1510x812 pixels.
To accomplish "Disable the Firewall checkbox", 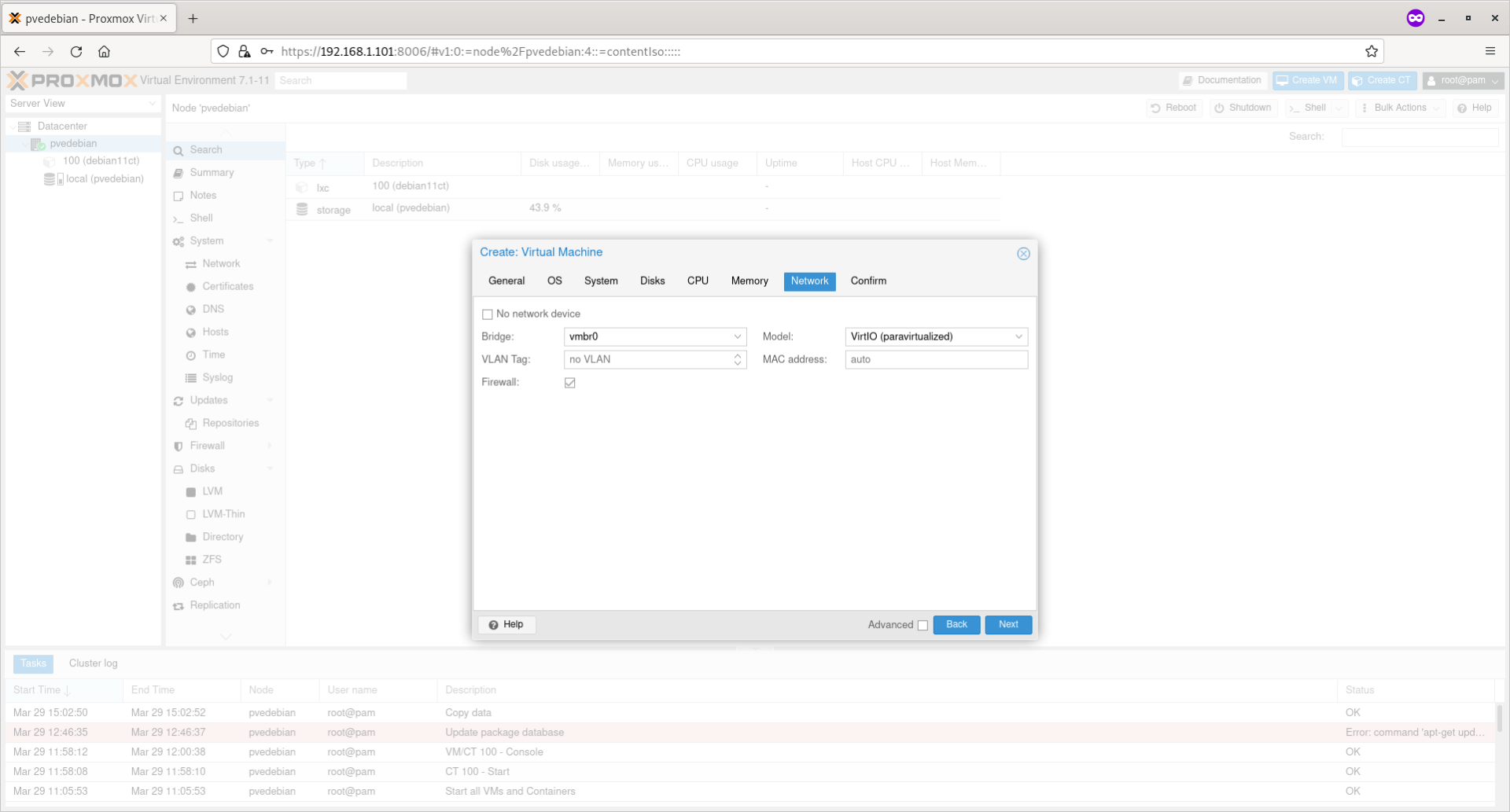I will [x=570, y=383].
